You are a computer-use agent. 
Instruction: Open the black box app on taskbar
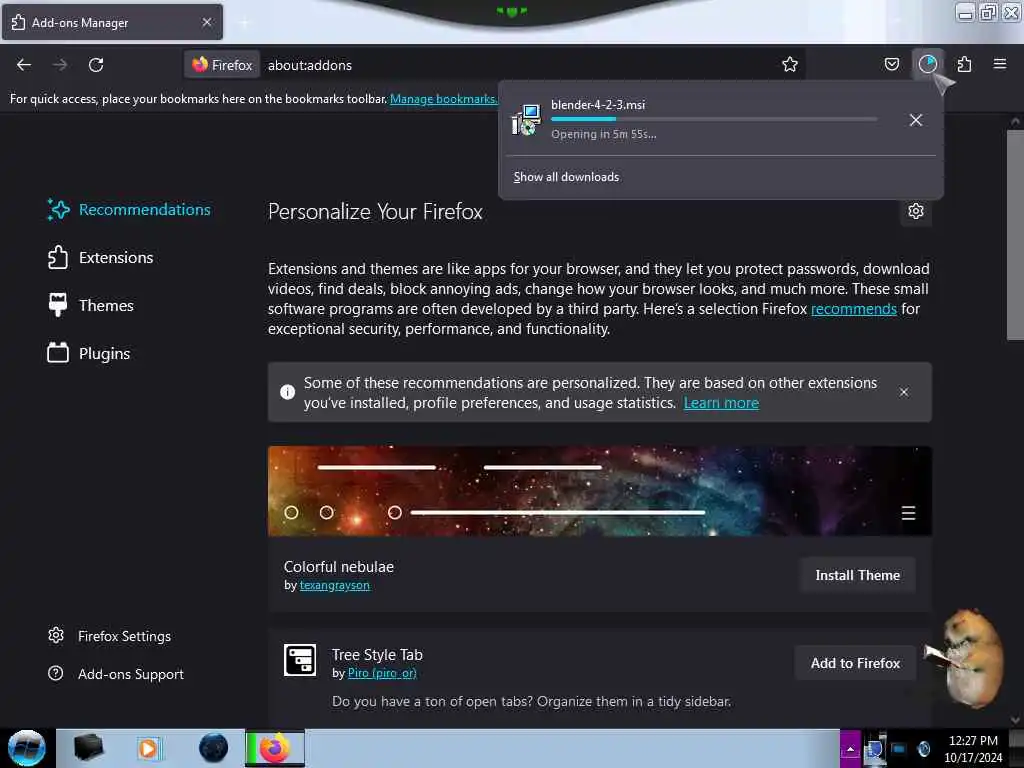88,748
